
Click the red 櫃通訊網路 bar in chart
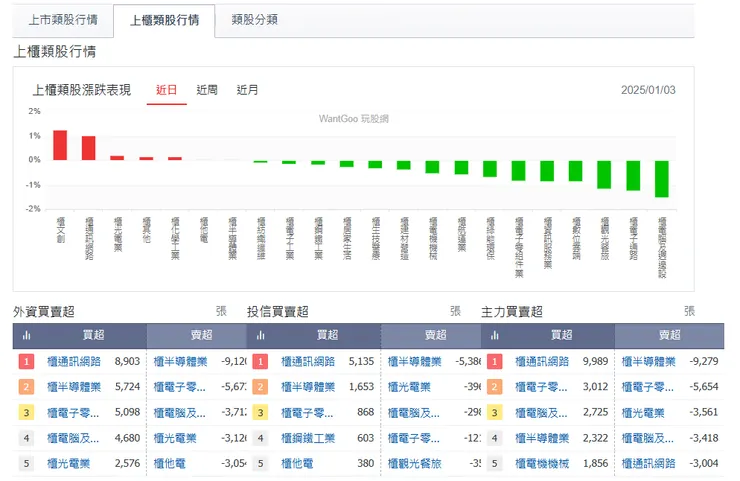(89, 148)
